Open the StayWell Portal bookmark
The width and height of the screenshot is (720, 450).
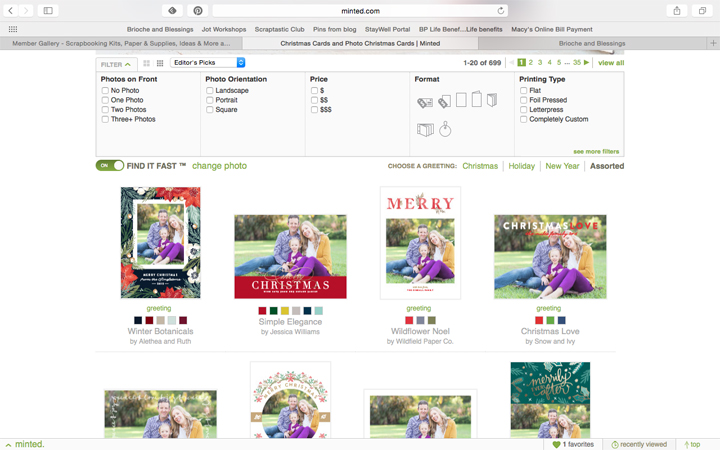[387, 29]
